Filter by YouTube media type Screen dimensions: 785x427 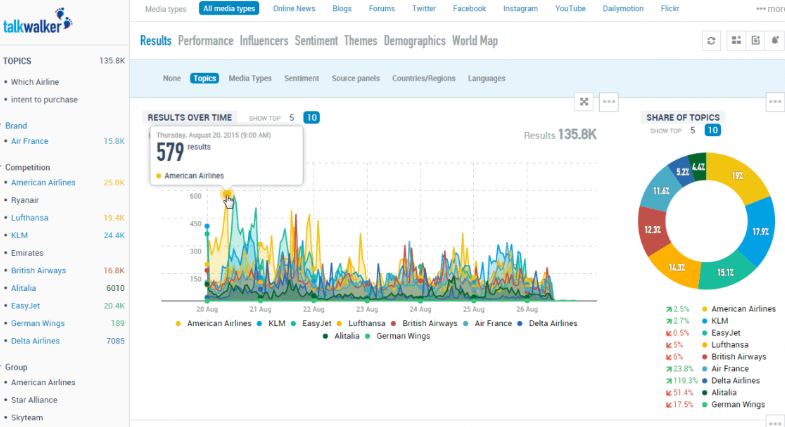point(570,9)
